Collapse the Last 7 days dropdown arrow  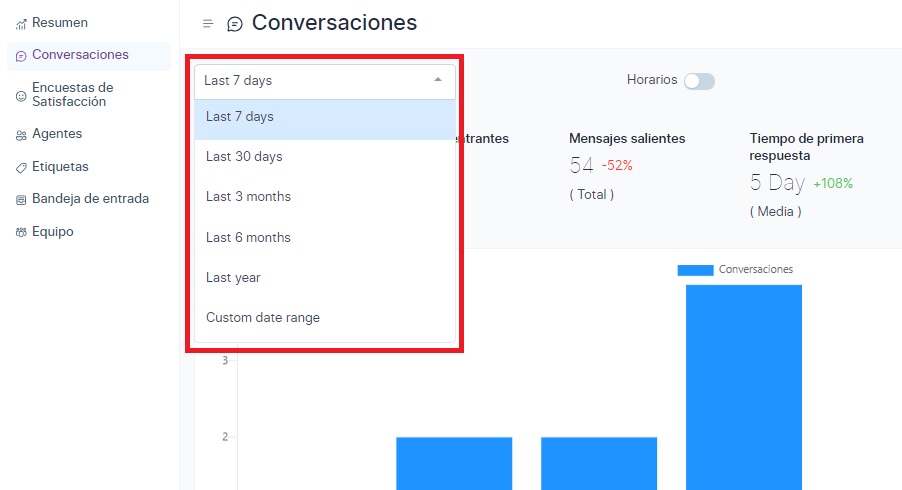pos(437,80)
